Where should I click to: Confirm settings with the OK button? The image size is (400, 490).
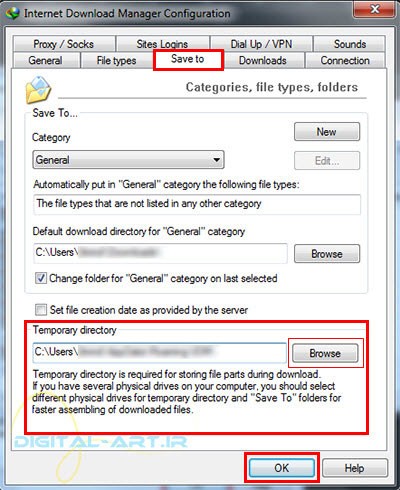[282, 468]
